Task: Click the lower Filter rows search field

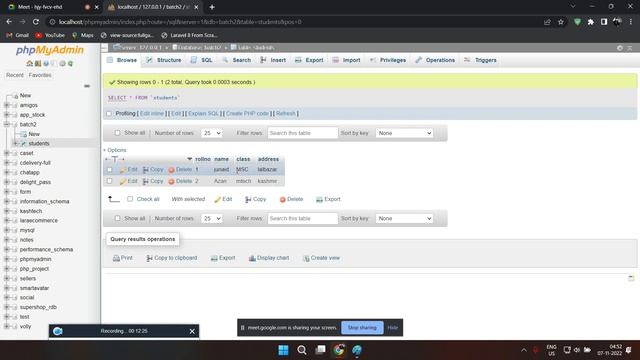Action: (x=303, y=218)
